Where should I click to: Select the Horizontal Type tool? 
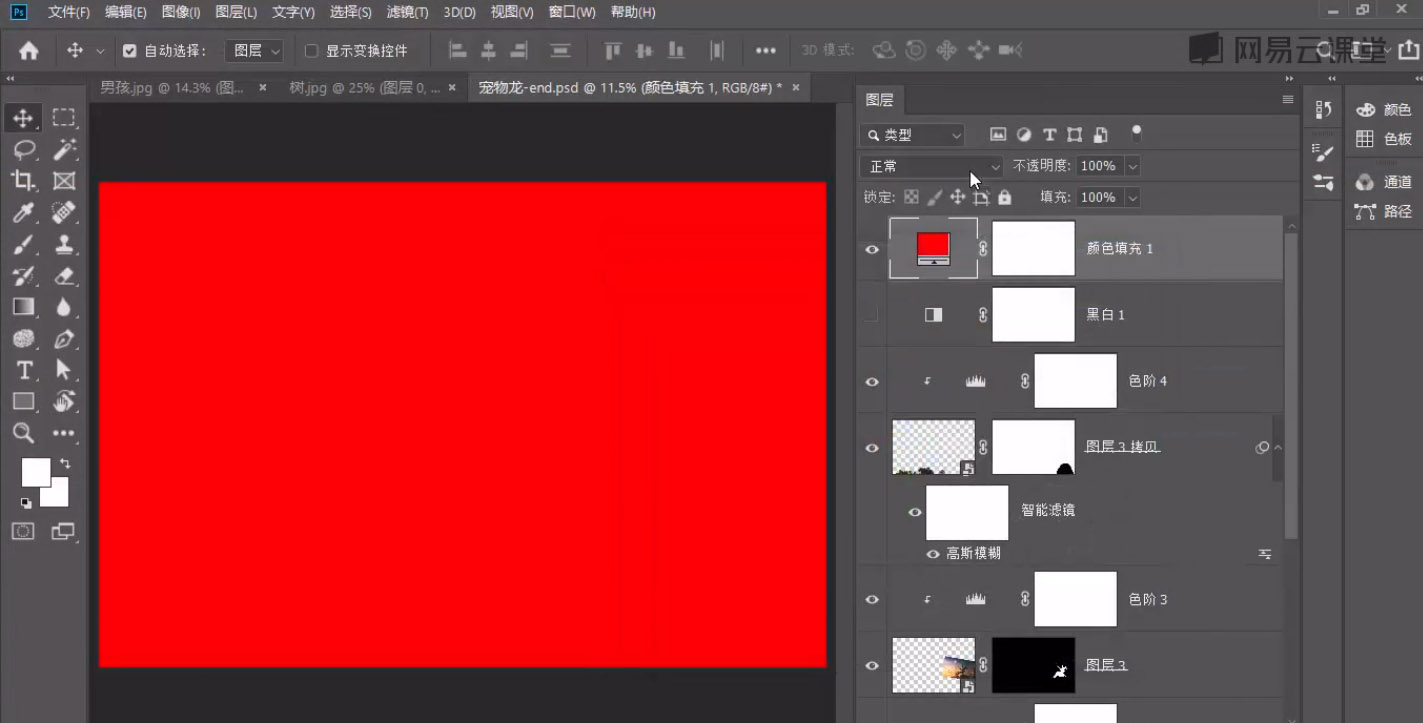pos(23,370)
